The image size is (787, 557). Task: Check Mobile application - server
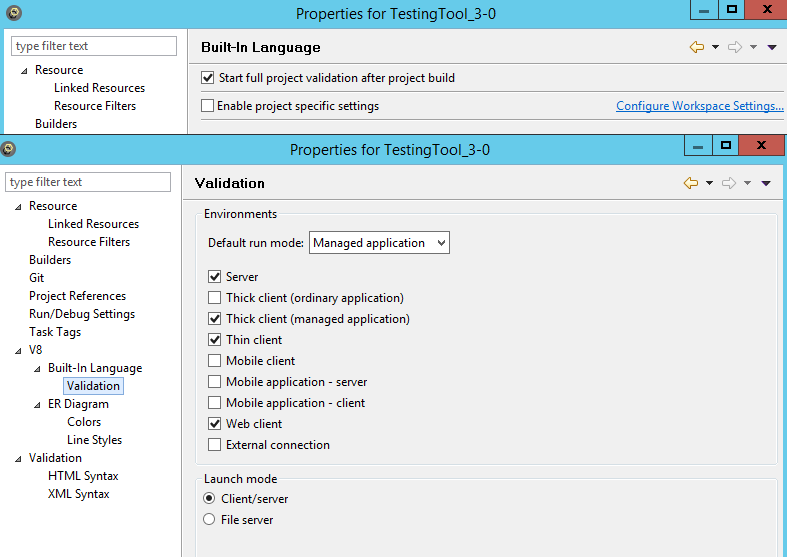(x=214, y=382)
